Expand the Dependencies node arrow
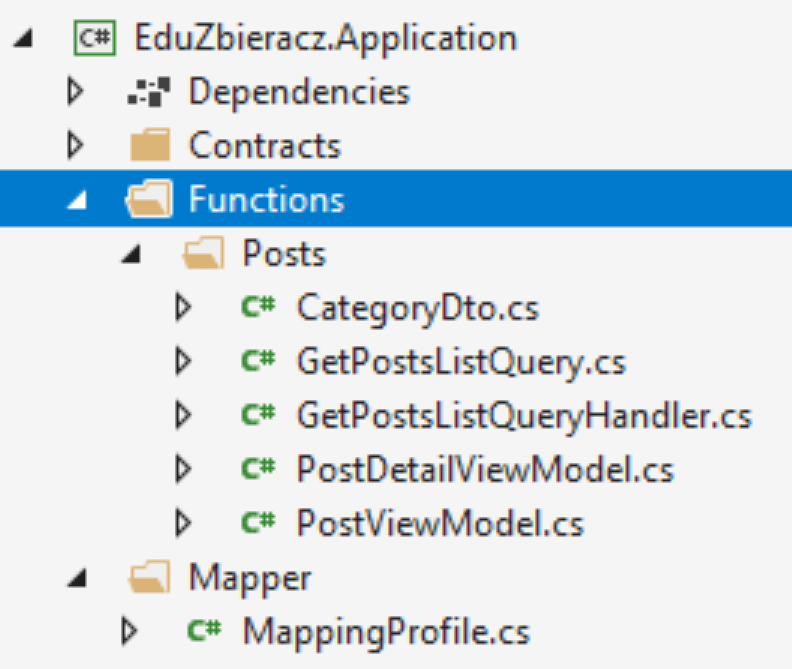Image resolution: width=792 pixels, height=669 pixels. (75, 91)
